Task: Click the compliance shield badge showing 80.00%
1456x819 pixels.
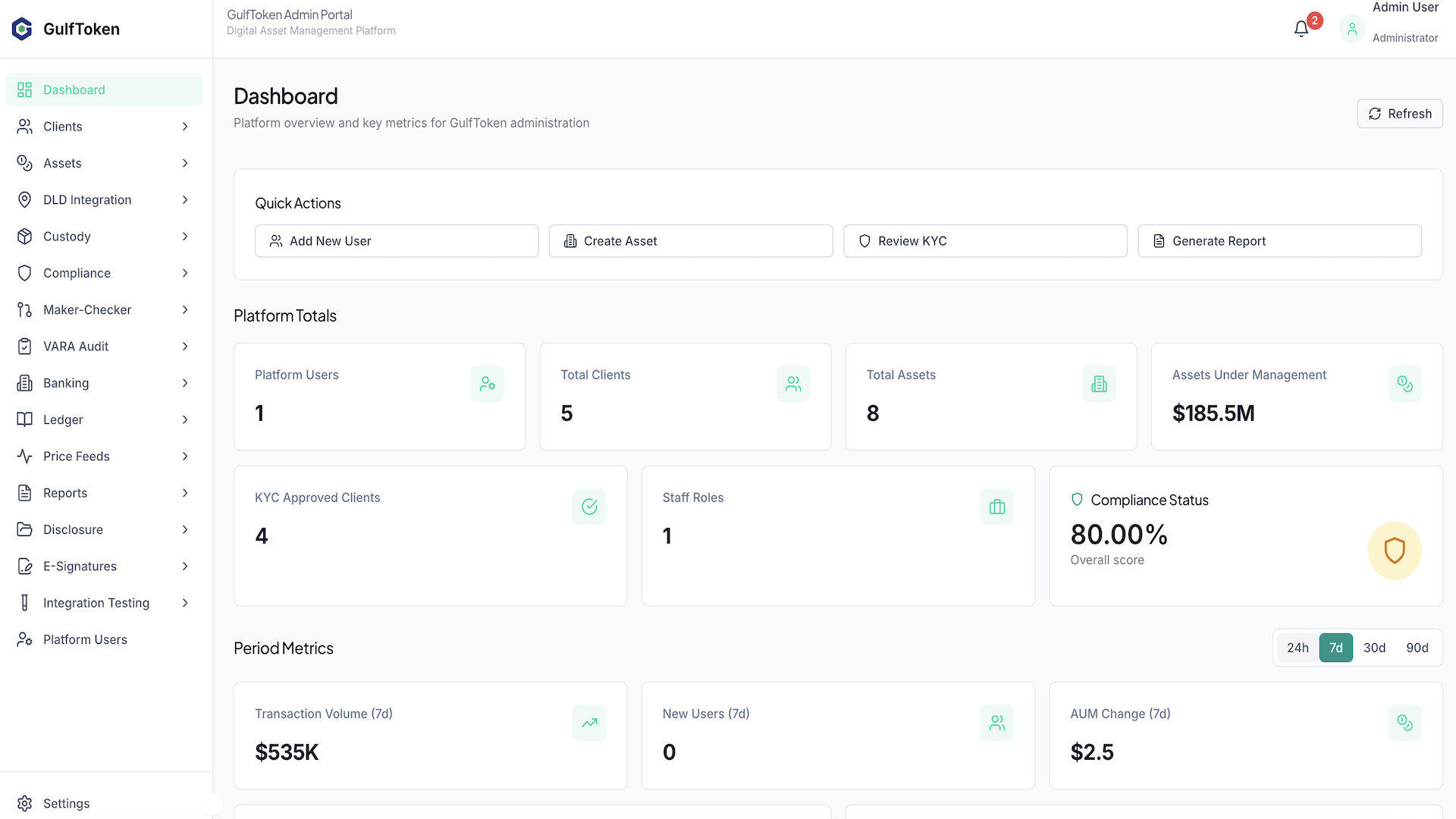Action: pyautogui.click(x=1395, y=550)
